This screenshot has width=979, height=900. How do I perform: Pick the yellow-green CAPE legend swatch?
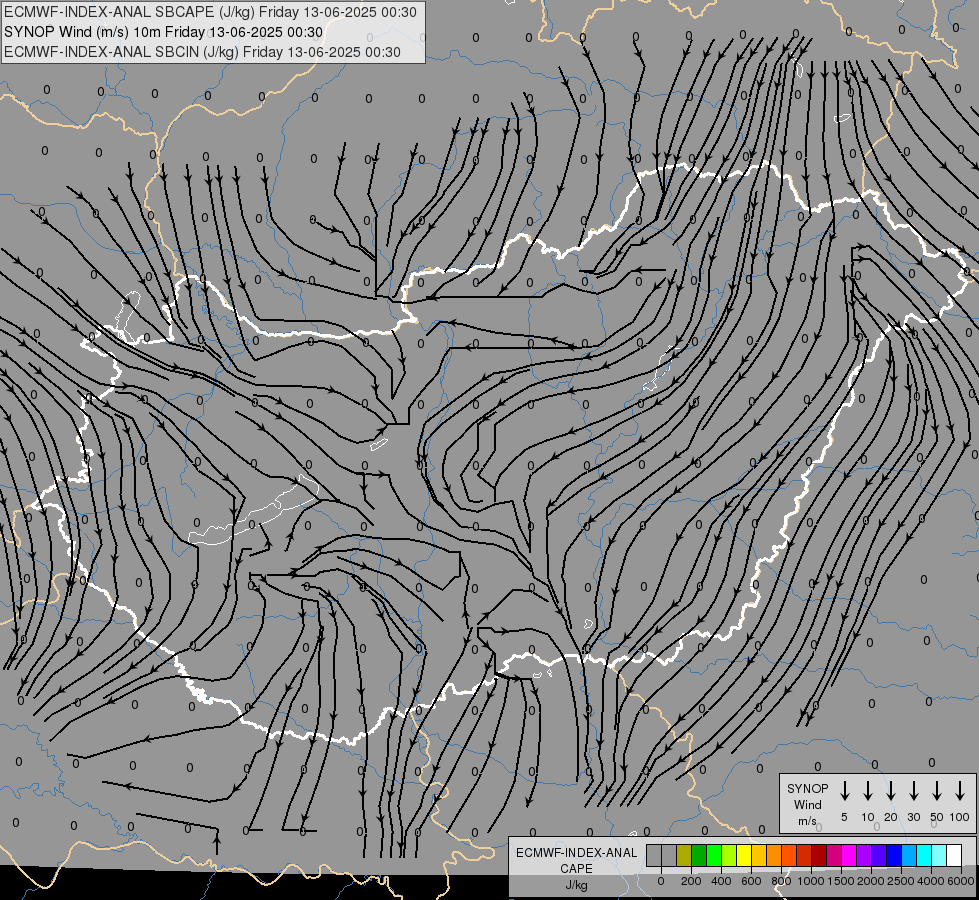729,855
